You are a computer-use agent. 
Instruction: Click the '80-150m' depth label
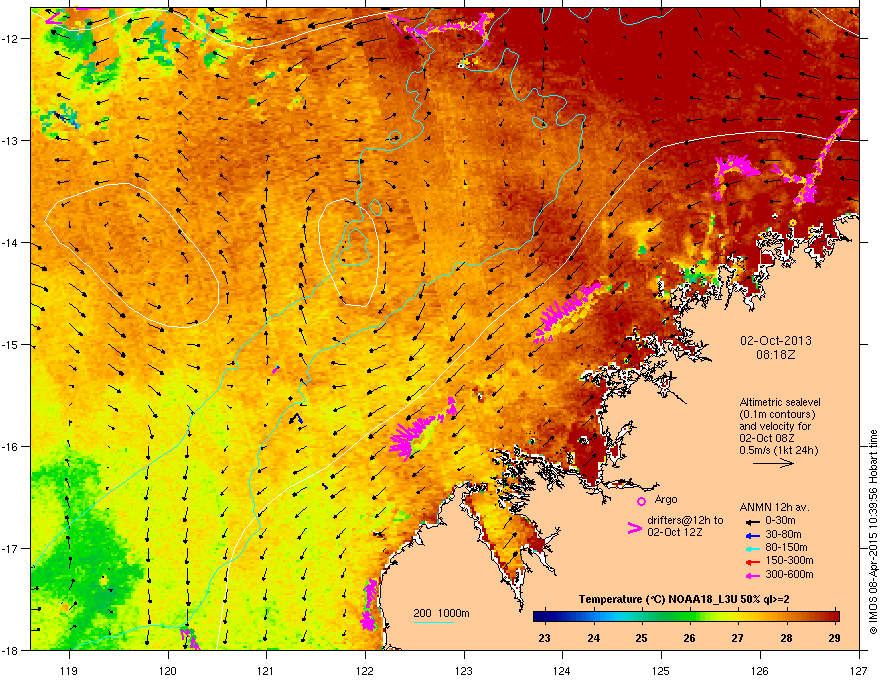786,547
